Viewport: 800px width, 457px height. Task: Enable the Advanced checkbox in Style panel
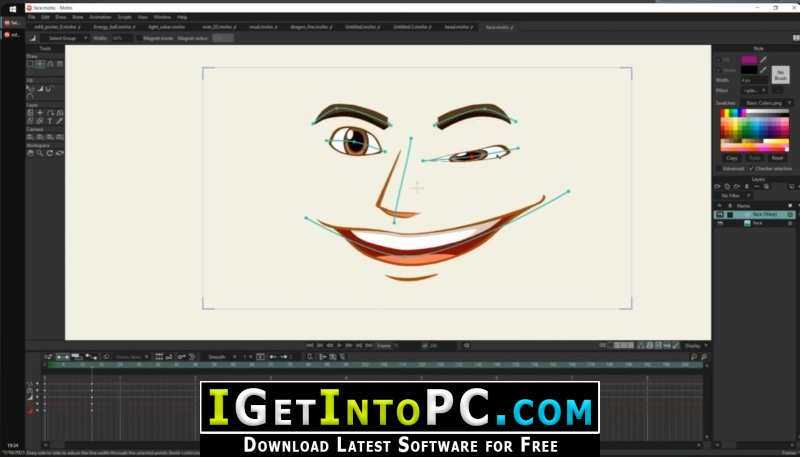[718, 168]
